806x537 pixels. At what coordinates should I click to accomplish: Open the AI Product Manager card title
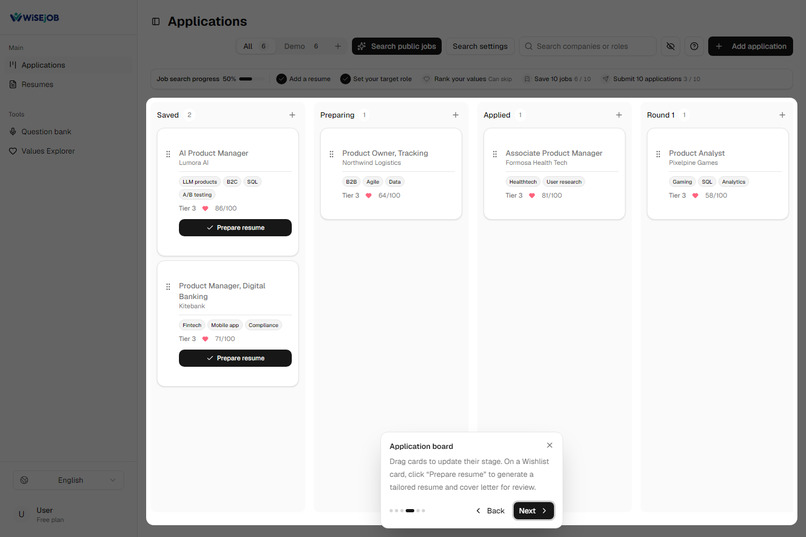[213, 153]
